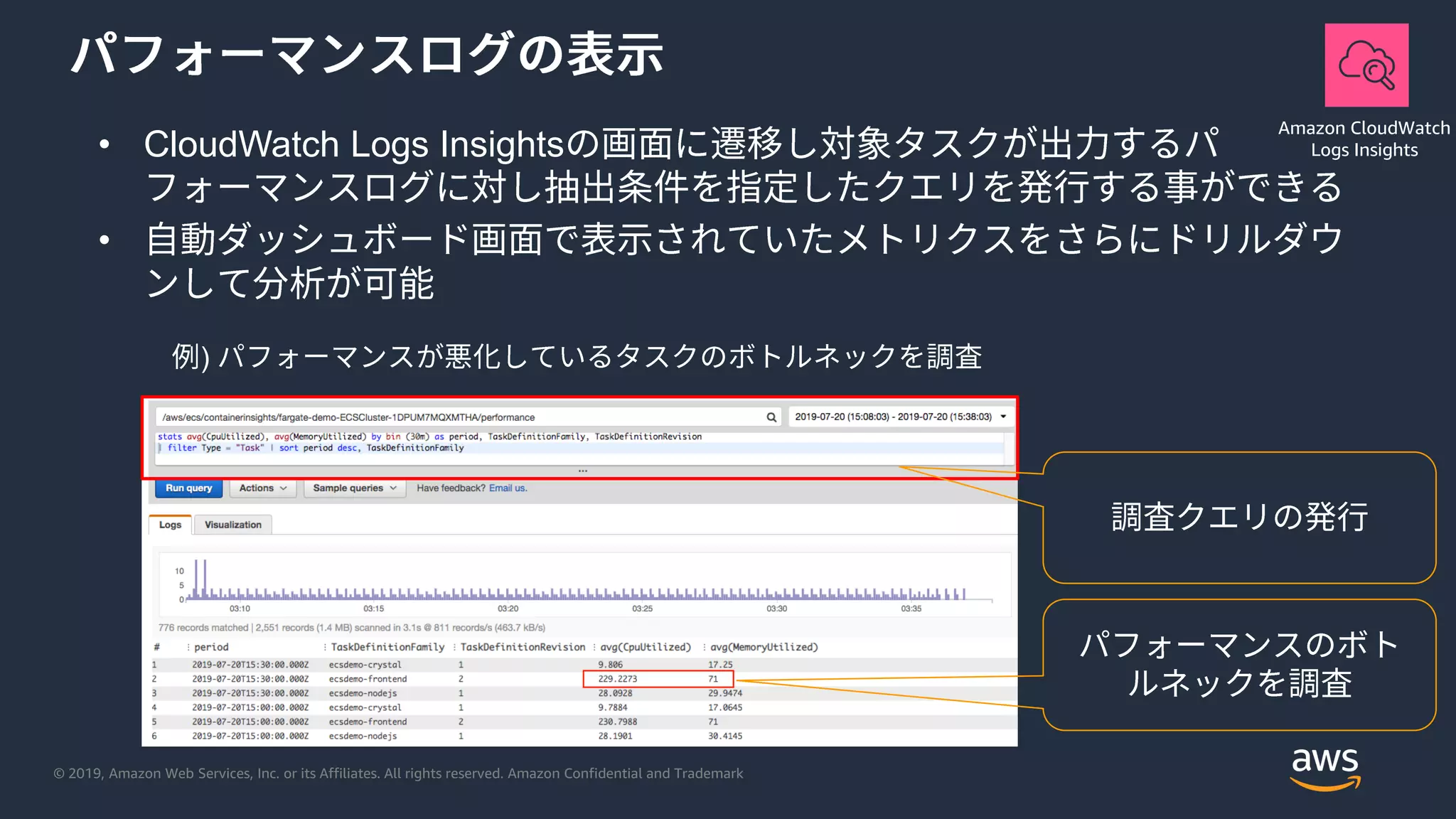Click the 28.1901 CPU value

(x=615, y=736)
